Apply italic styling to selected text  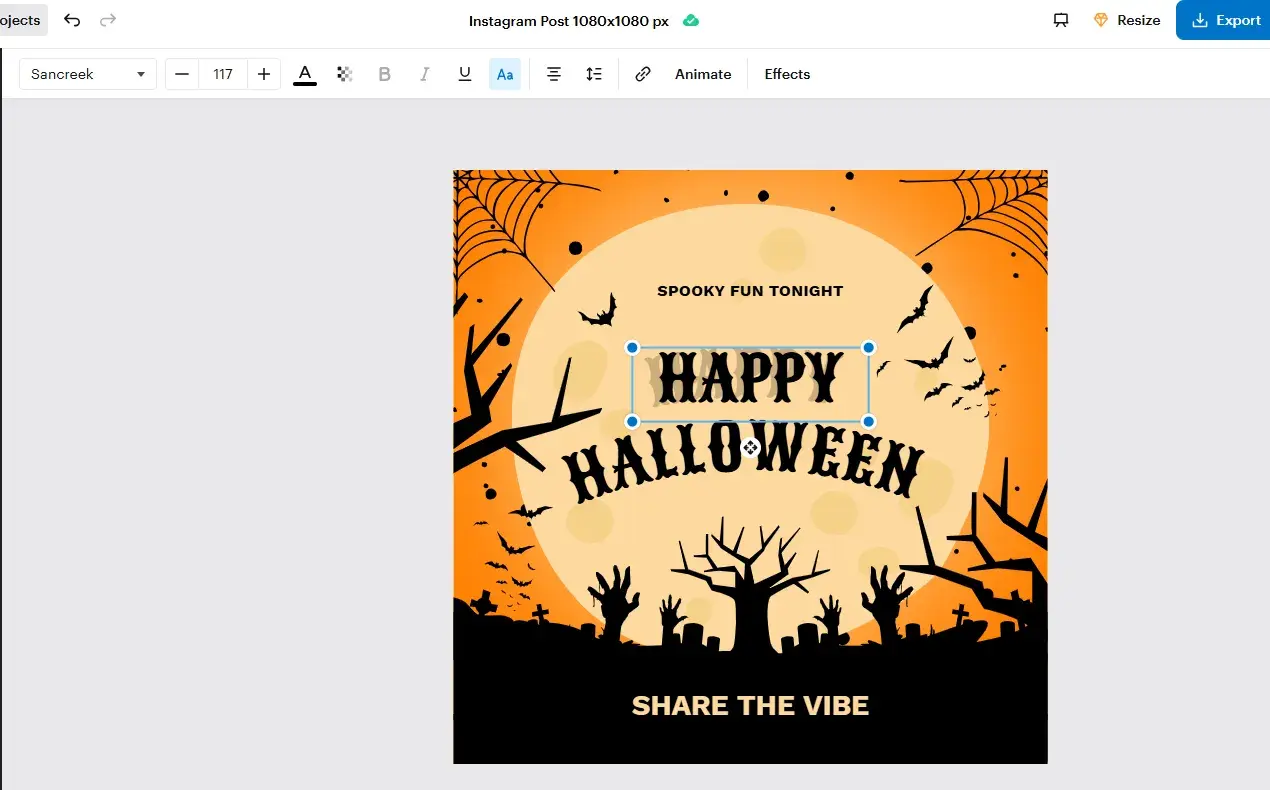[x=424, y=73]
